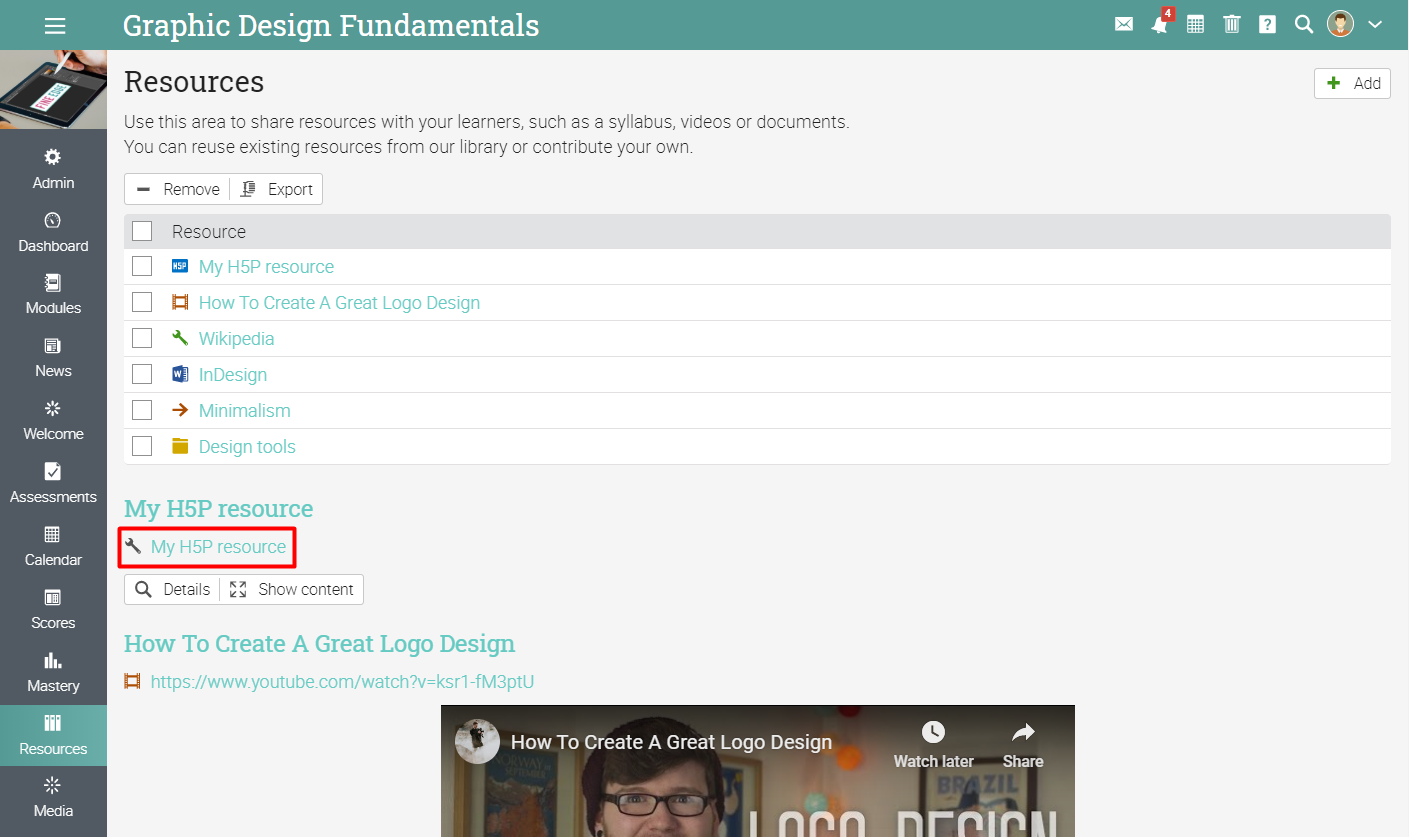
Task: Open How To Create A Great Logo Design row
Action: click(x=339, y=303)
